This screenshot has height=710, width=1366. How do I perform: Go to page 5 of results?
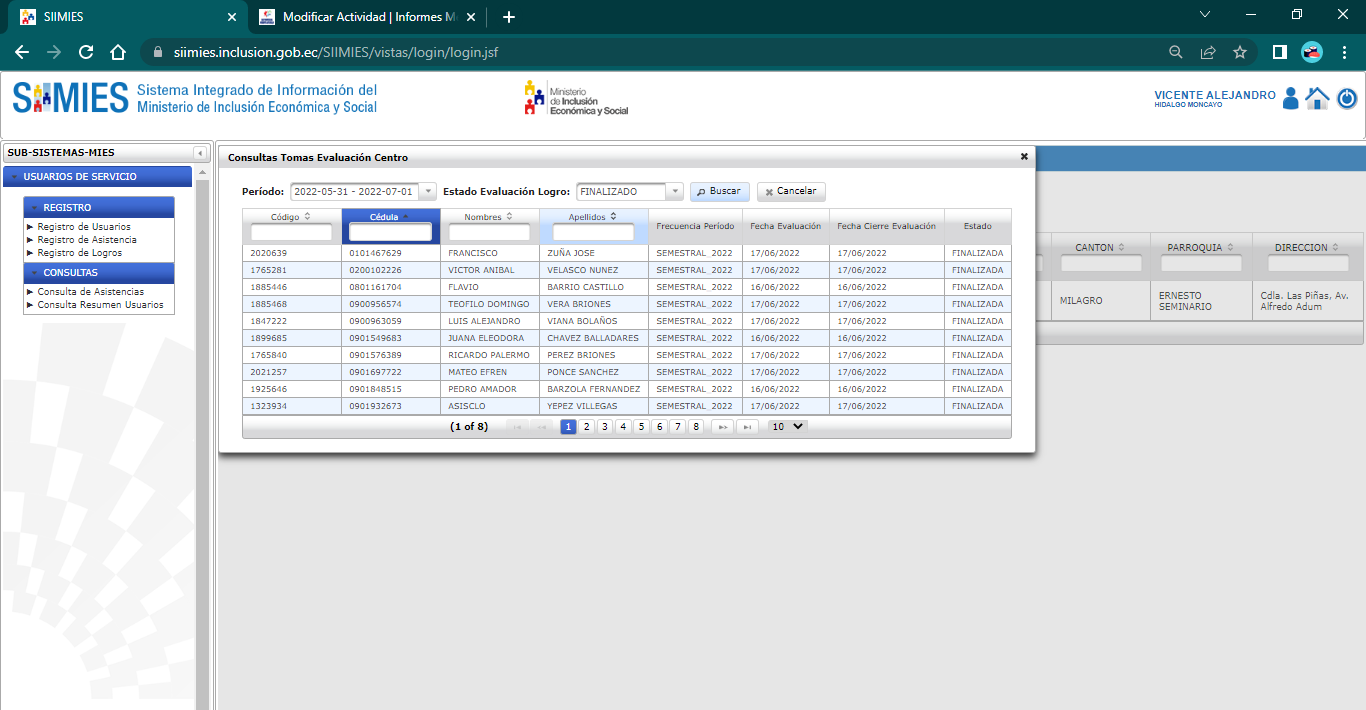coord(641,427)
